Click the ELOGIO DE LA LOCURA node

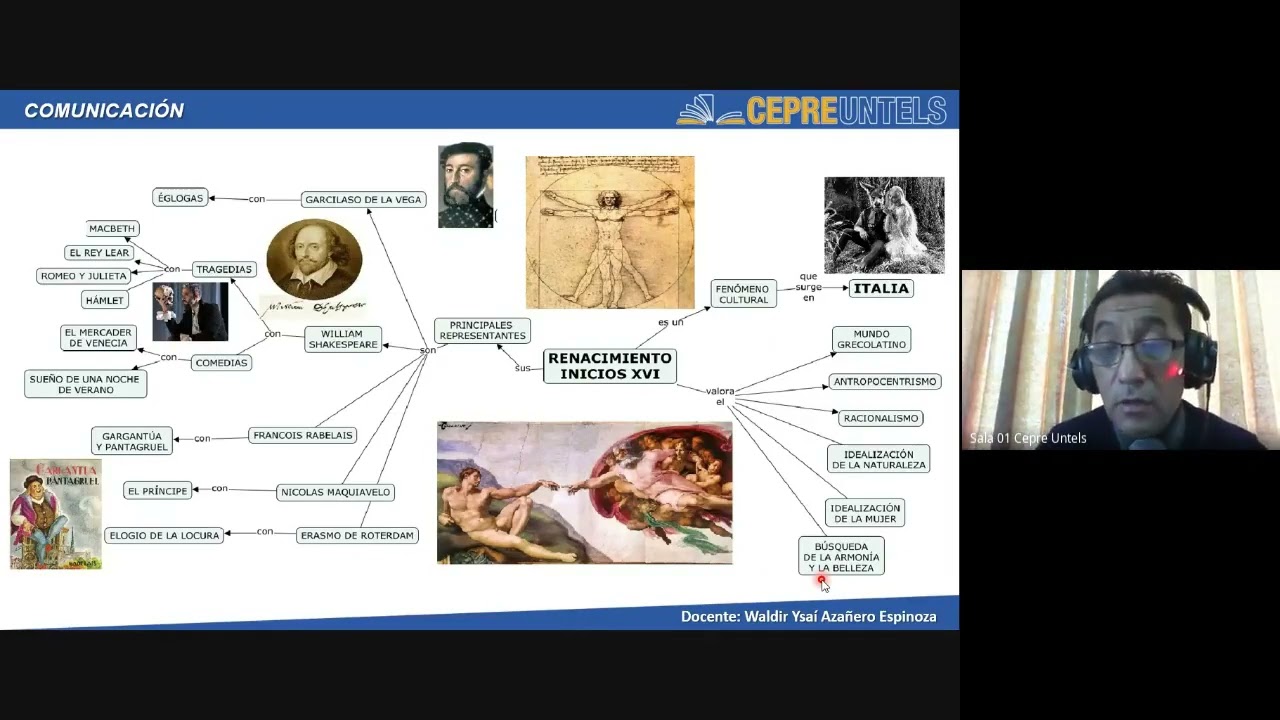[164, 536]
